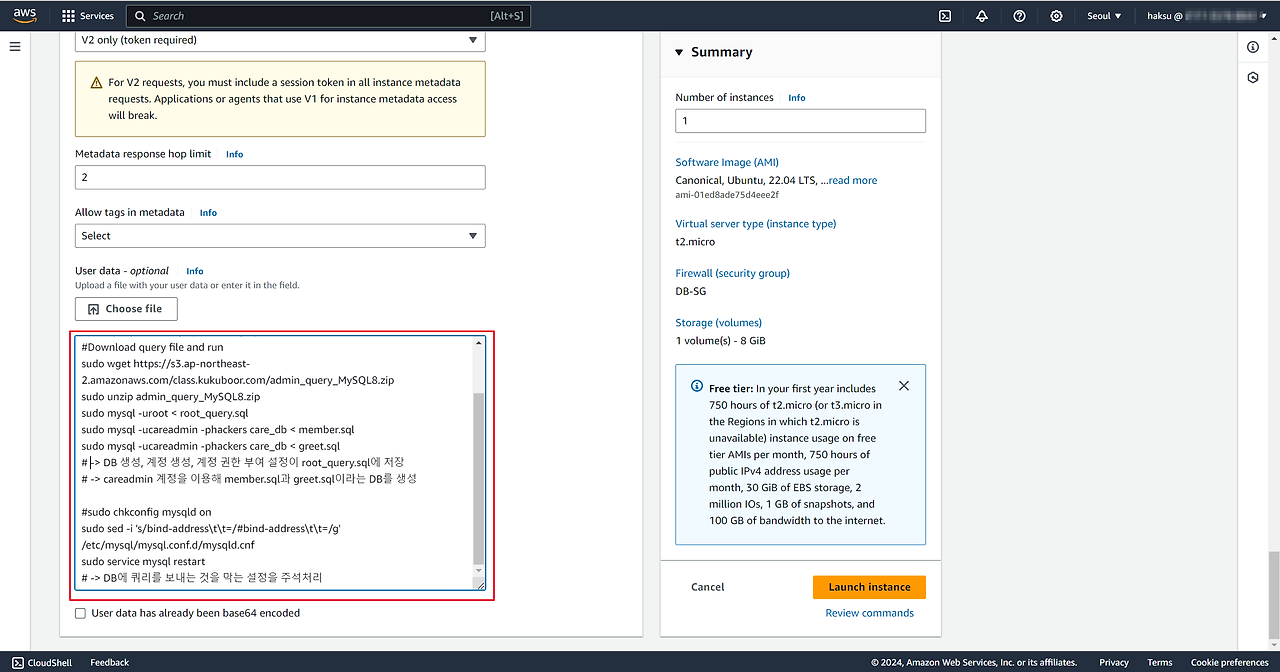The height and width of the screenshot is (672, 1280).
Task: Expand the left hamburger navigation menu
Action: 15,47
